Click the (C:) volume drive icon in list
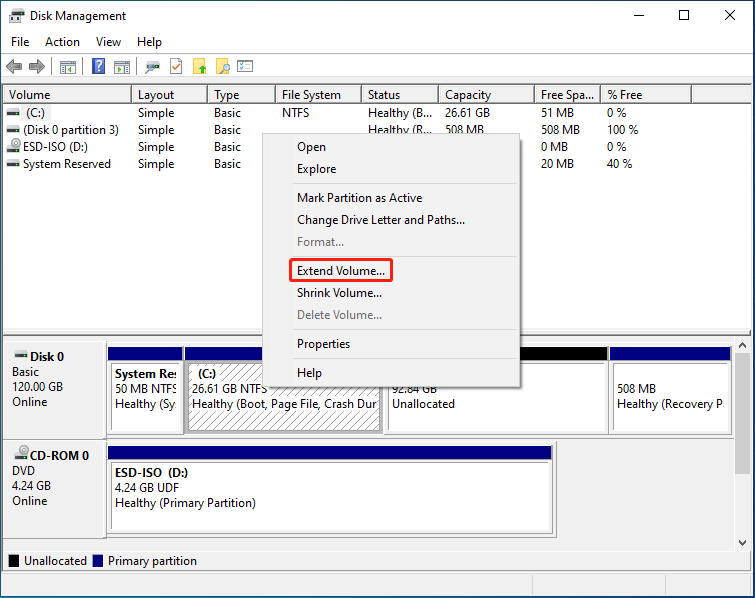This screenshot has width=755, height=598. (x=13, y=113)
